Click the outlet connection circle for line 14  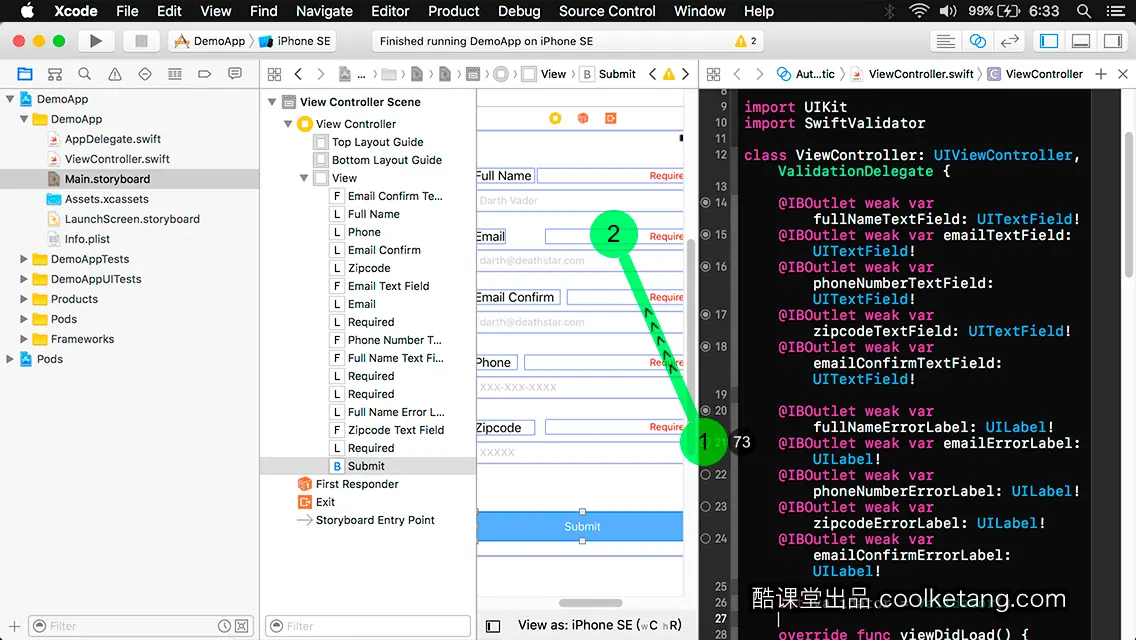706,203
